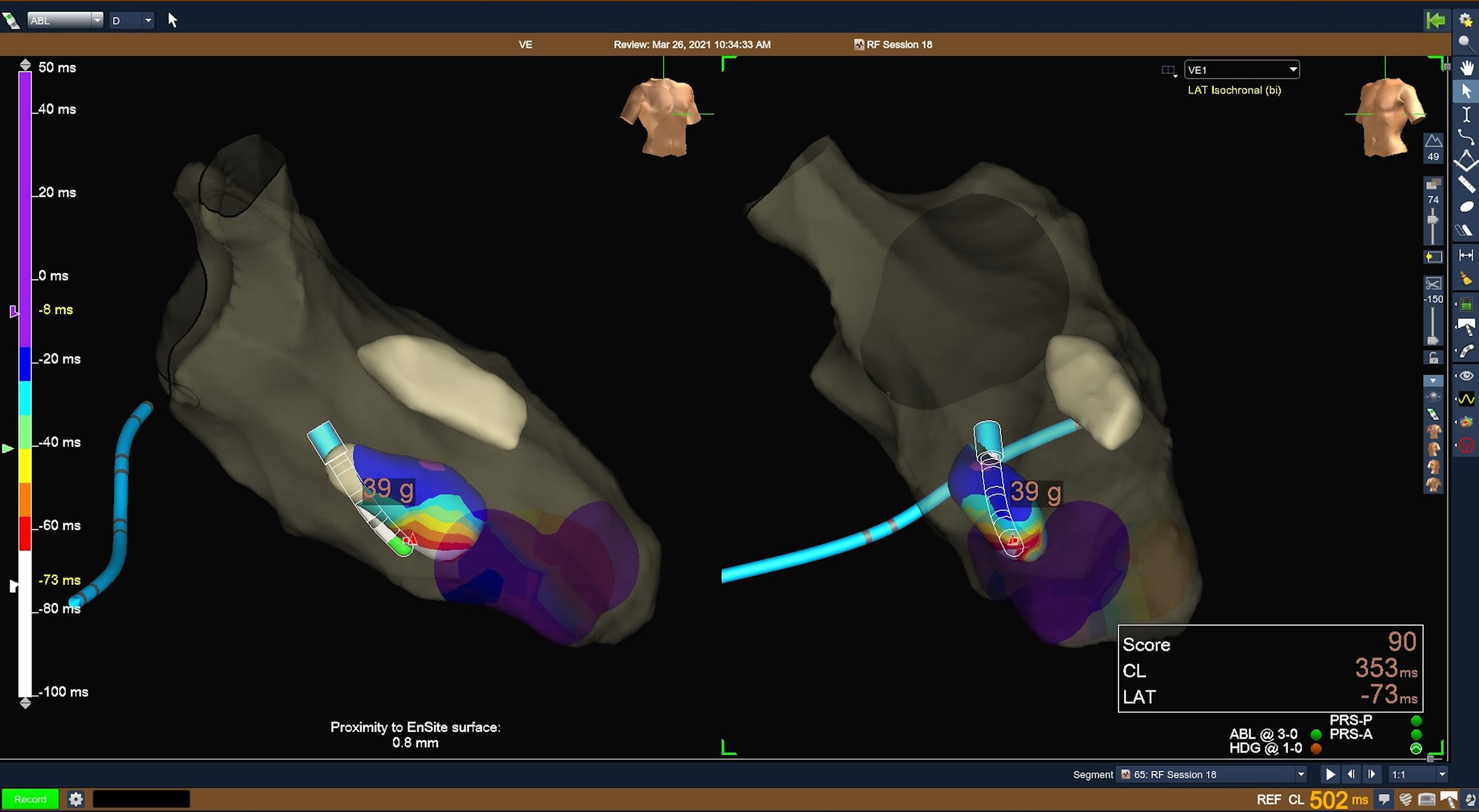
Task: Toggle the eye visibility icon
Action: pos(1466,375)
